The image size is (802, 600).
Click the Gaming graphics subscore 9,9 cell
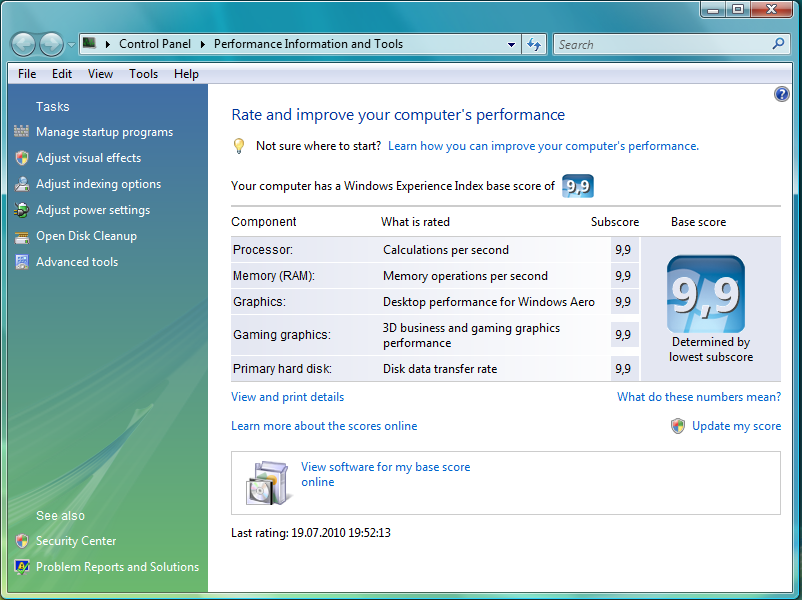pyautogui.click(x=623, y=335)
